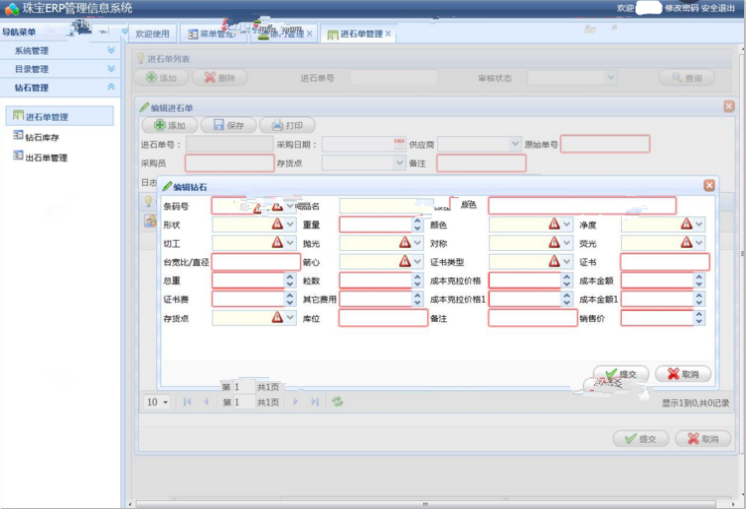746x509 pixels.
Task: Go to the first page using pager icon
Action: pos(186,402)
